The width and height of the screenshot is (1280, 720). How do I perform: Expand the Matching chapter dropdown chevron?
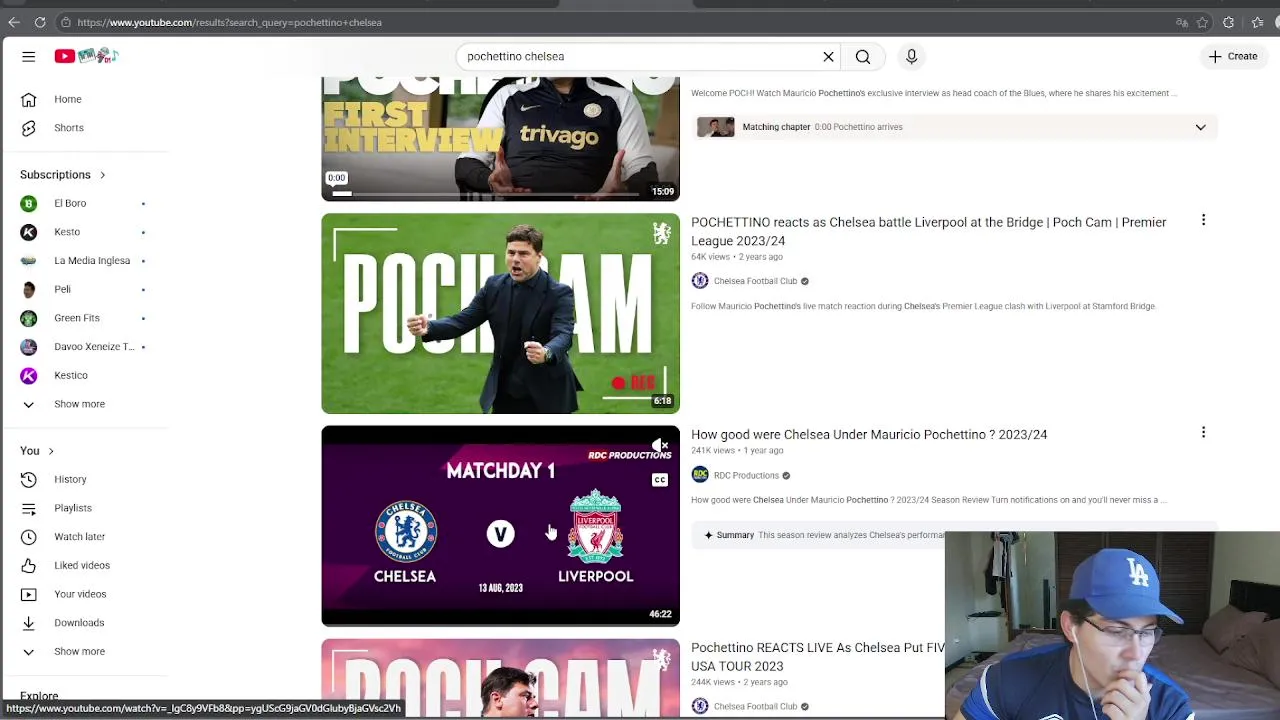(x=1200, y=127)
